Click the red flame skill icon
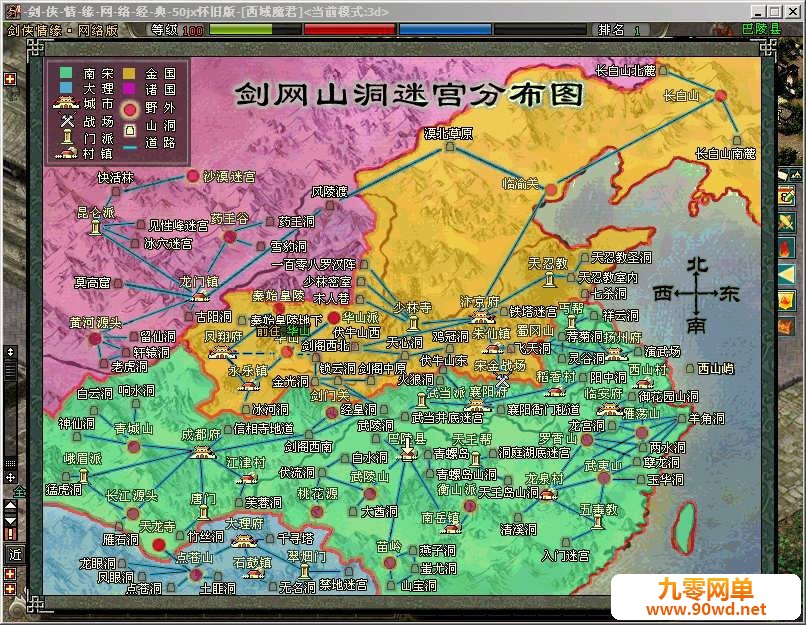The width and height of the screenshot is (806, 625). tap(787, 249)
